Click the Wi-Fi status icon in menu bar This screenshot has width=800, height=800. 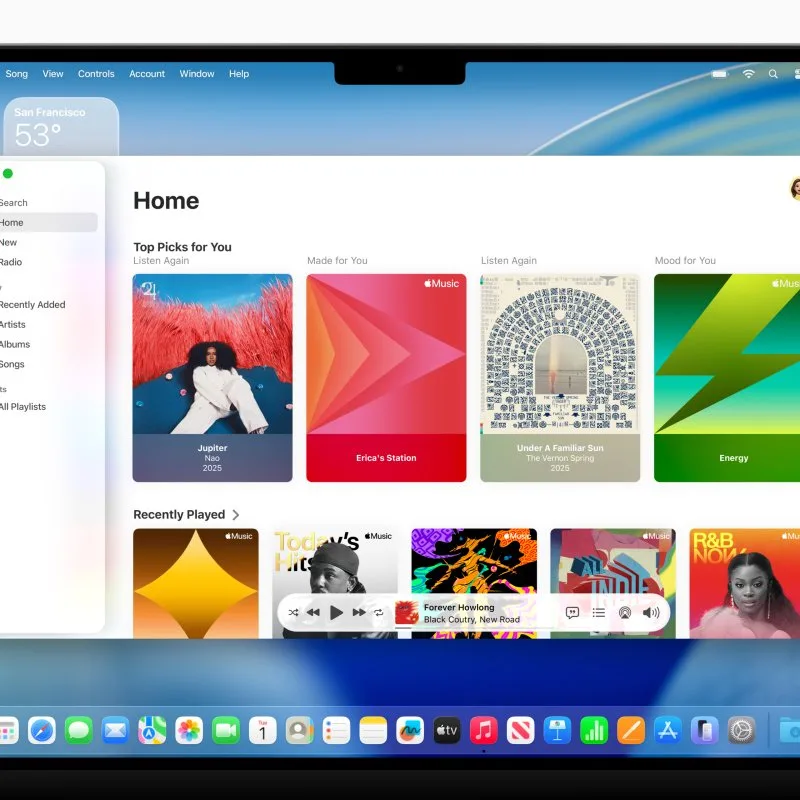pyautogui.click(x=748, y=73)
